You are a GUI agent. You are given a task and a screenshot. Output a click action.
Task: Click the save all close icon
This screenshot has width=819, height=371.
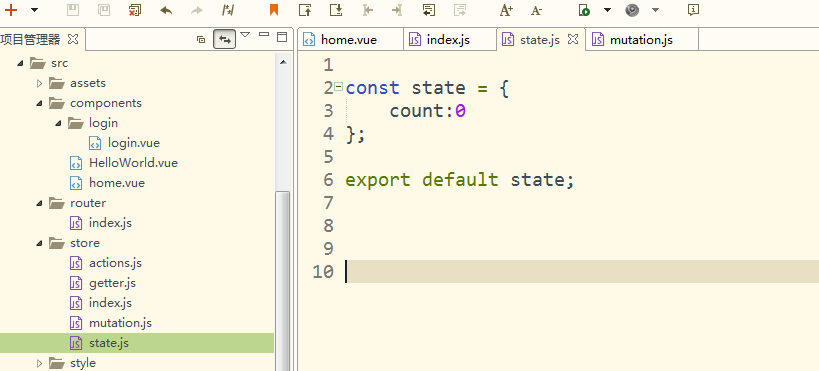pos(135,9)
